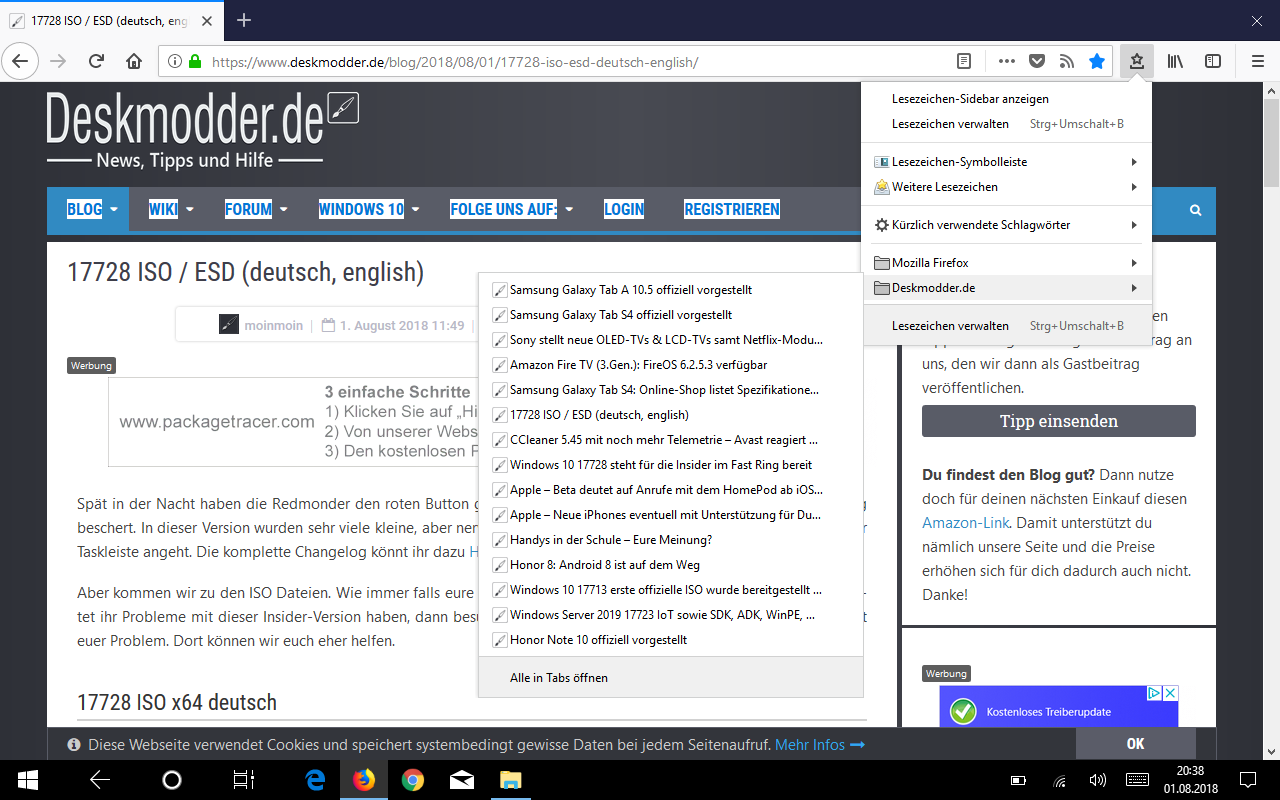This screenshot has width=1280, height=800.
Task: Choose Alle in Tabs öffnen
Action: click(670, 678)
